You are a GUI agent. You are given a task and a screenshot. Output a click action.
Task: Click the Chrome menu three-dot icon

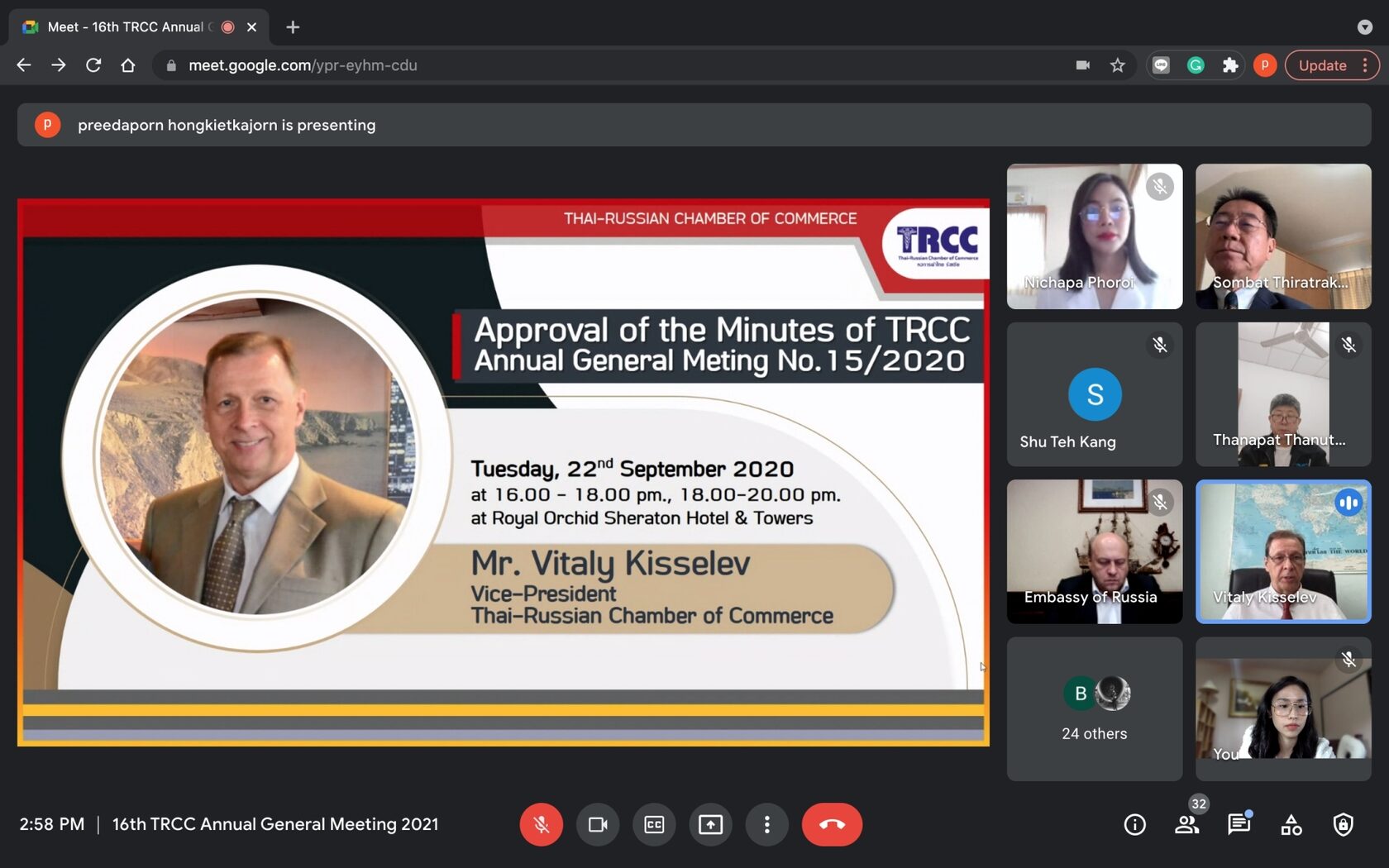[1365, 65]
